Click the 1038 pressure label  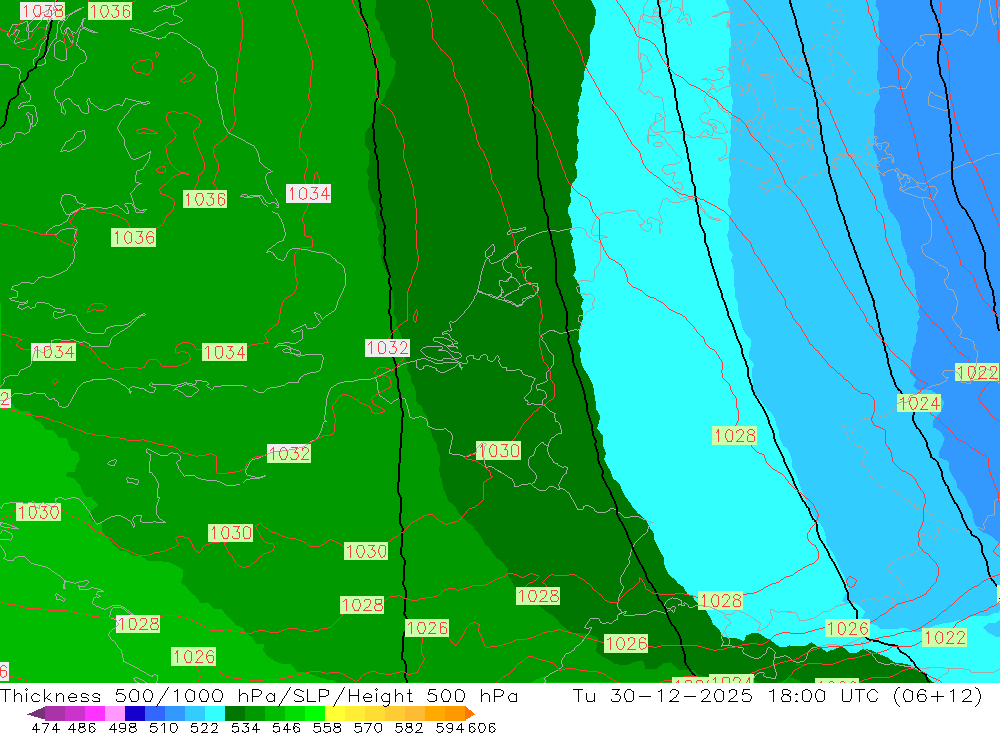pyautogui.click(x=42, y=11)
